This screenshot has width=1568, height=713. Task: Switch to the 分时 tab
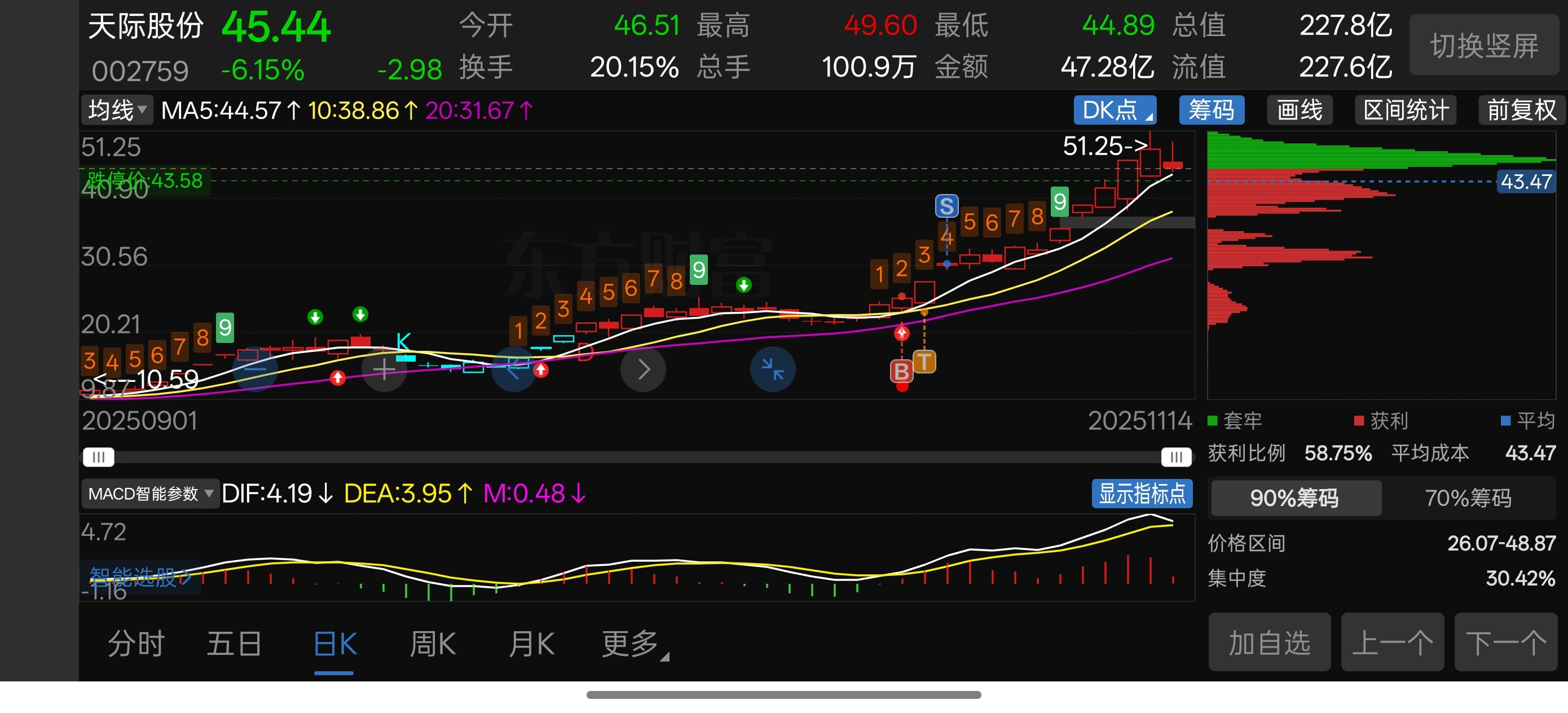click(x=136, y=644)
